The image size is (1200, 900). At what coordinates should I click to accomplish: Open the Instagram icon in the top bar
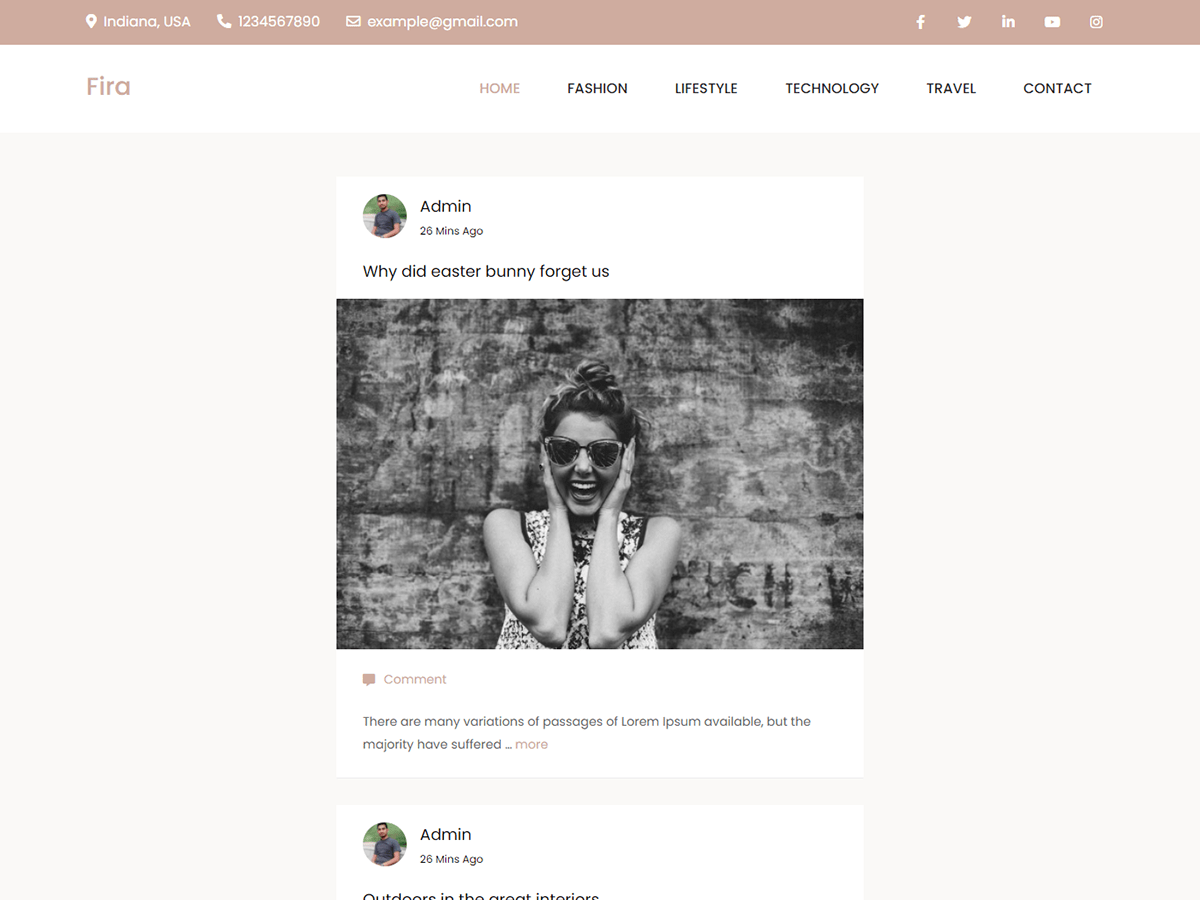pos(1096,21)
